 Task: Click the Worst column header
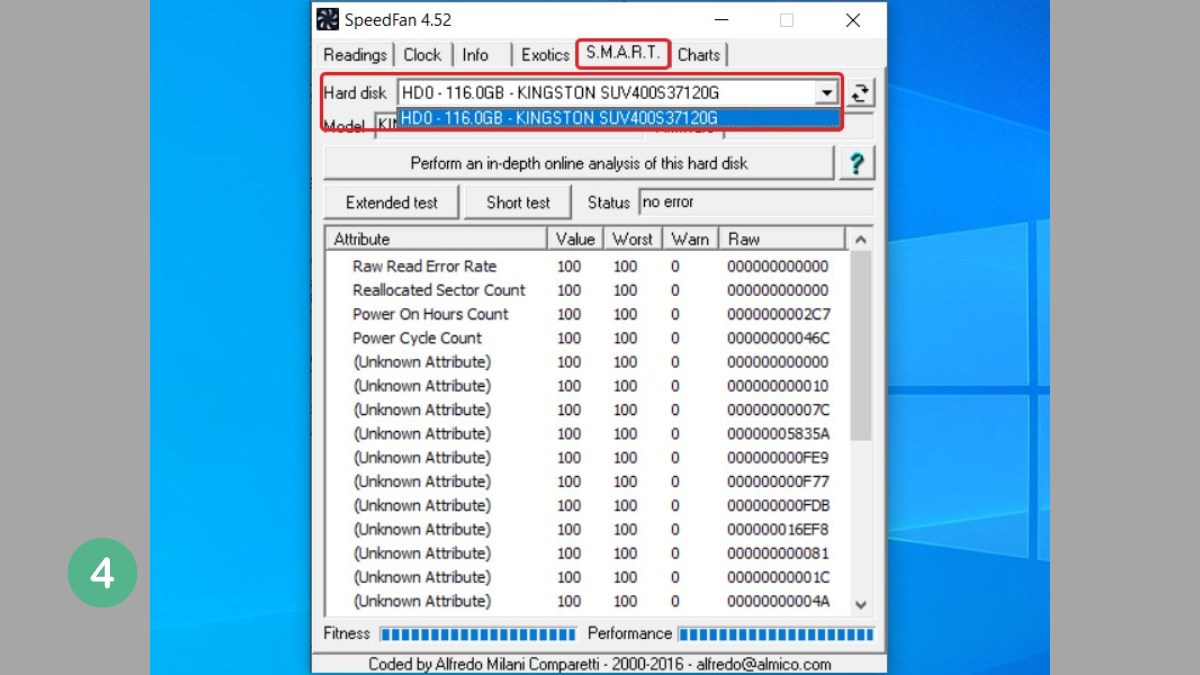point(632,239)
